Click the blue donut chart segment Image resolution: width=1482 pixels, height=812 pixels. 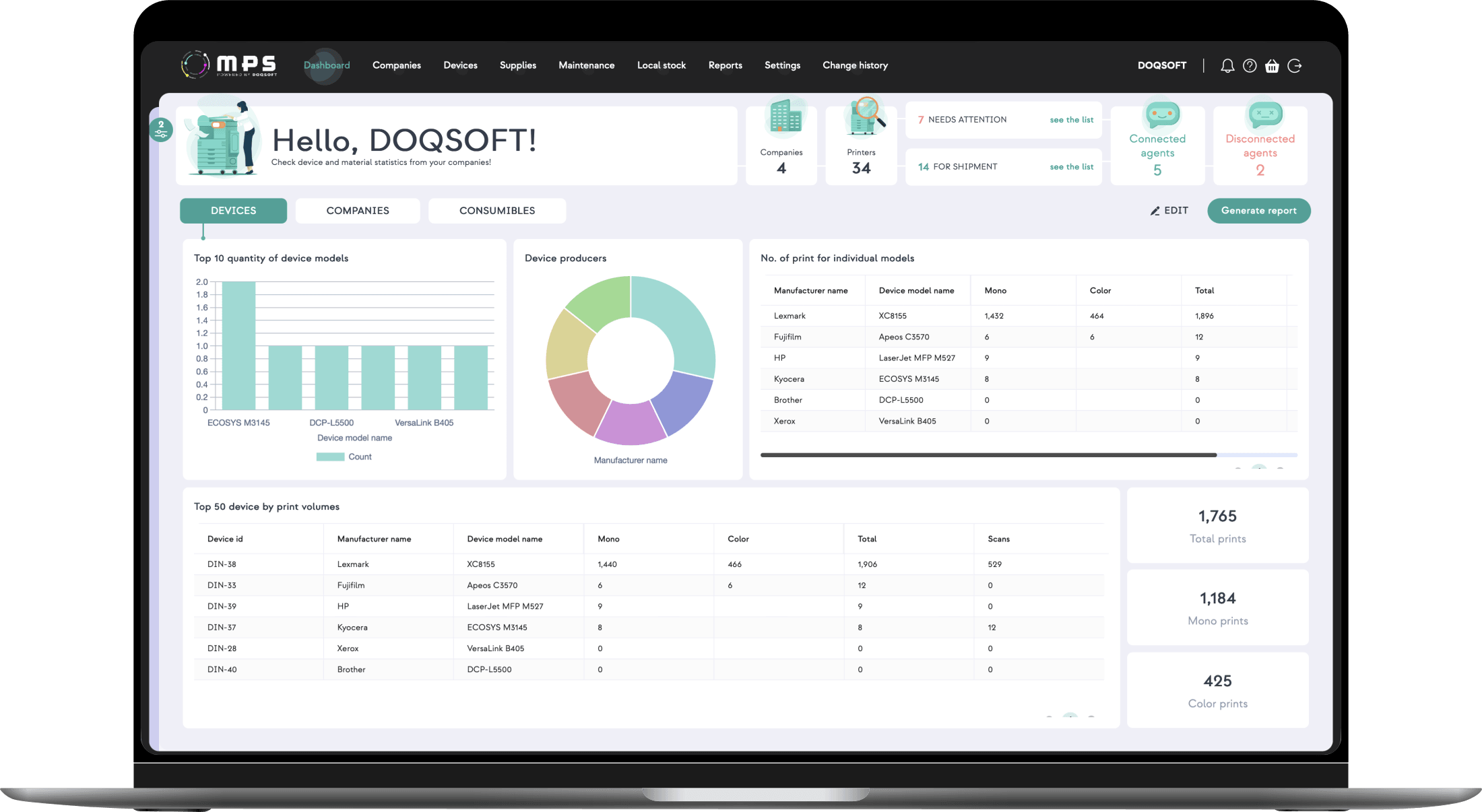683,403
